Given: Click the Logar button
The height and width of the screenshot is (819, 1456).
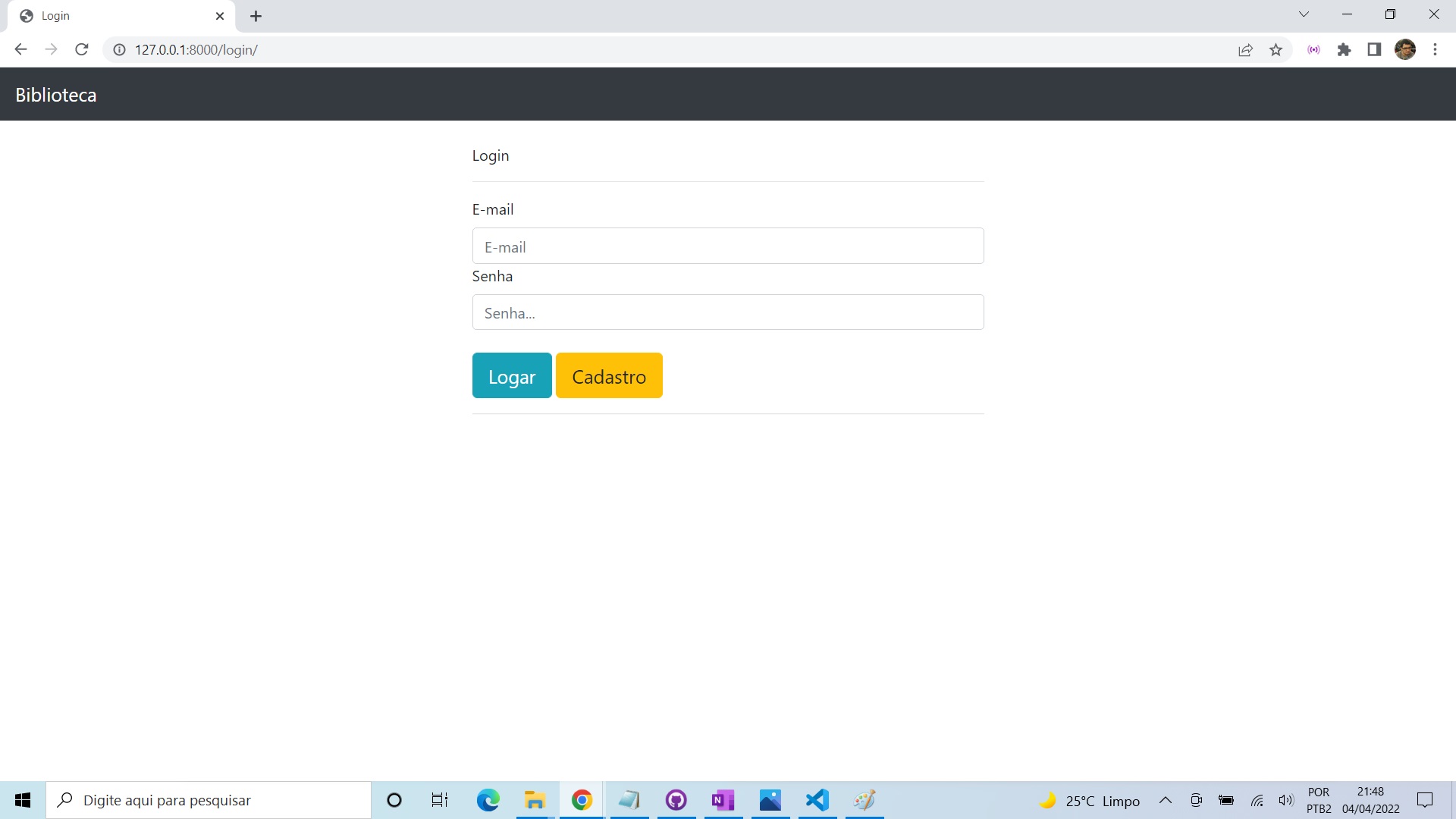Looking at the screenshot, I should click(x=511, y=375).
